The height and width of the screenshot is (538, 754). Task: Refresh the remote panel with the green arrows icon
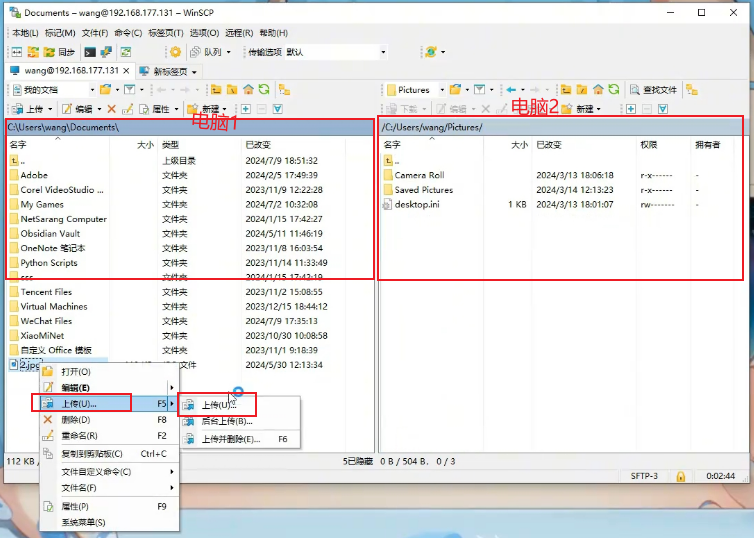click(614, 90)
